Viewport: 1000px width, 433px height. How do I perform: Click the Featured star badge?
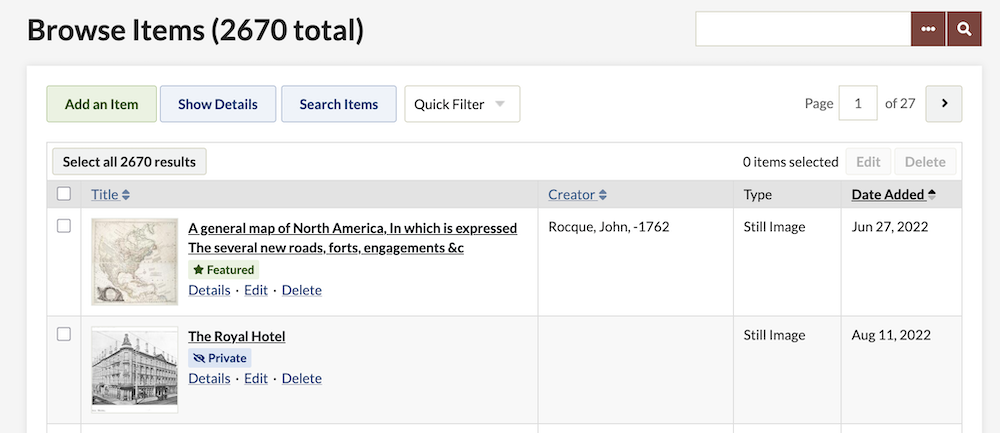pyautogui.click(x=224, y=270)
